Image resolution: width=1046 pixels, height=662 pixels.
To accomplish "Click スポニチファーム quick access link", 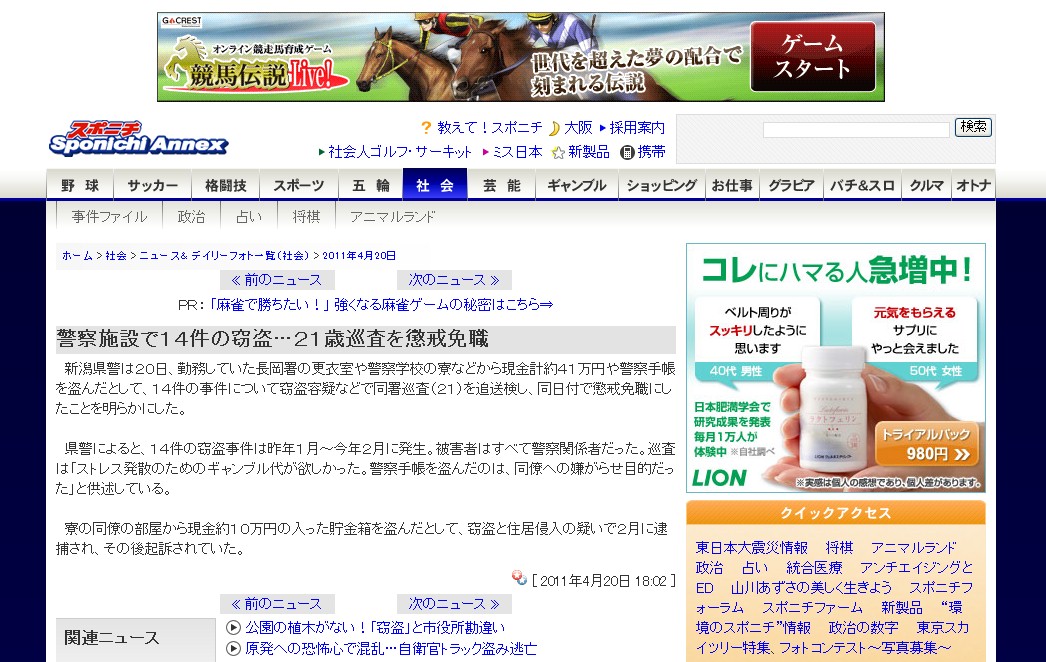I will pos(812,608).
